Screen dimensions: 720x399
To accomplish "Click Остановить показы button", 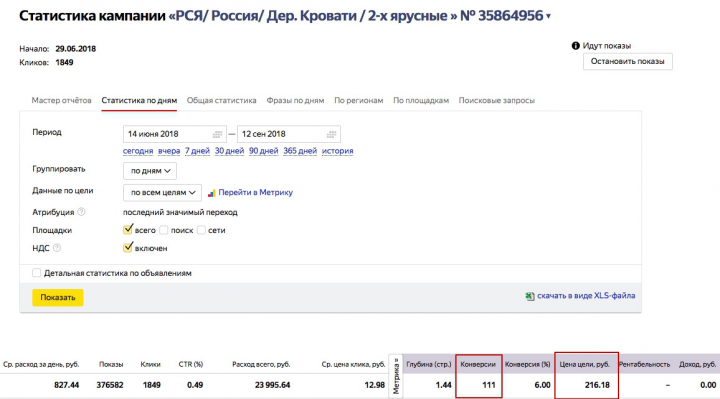I will click(627, 62).
